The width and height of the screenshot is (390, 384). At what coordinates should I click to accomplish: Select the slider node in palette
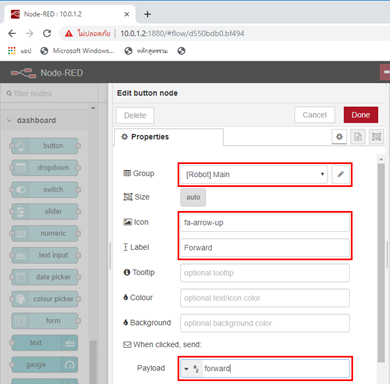(x=45, y=211)
